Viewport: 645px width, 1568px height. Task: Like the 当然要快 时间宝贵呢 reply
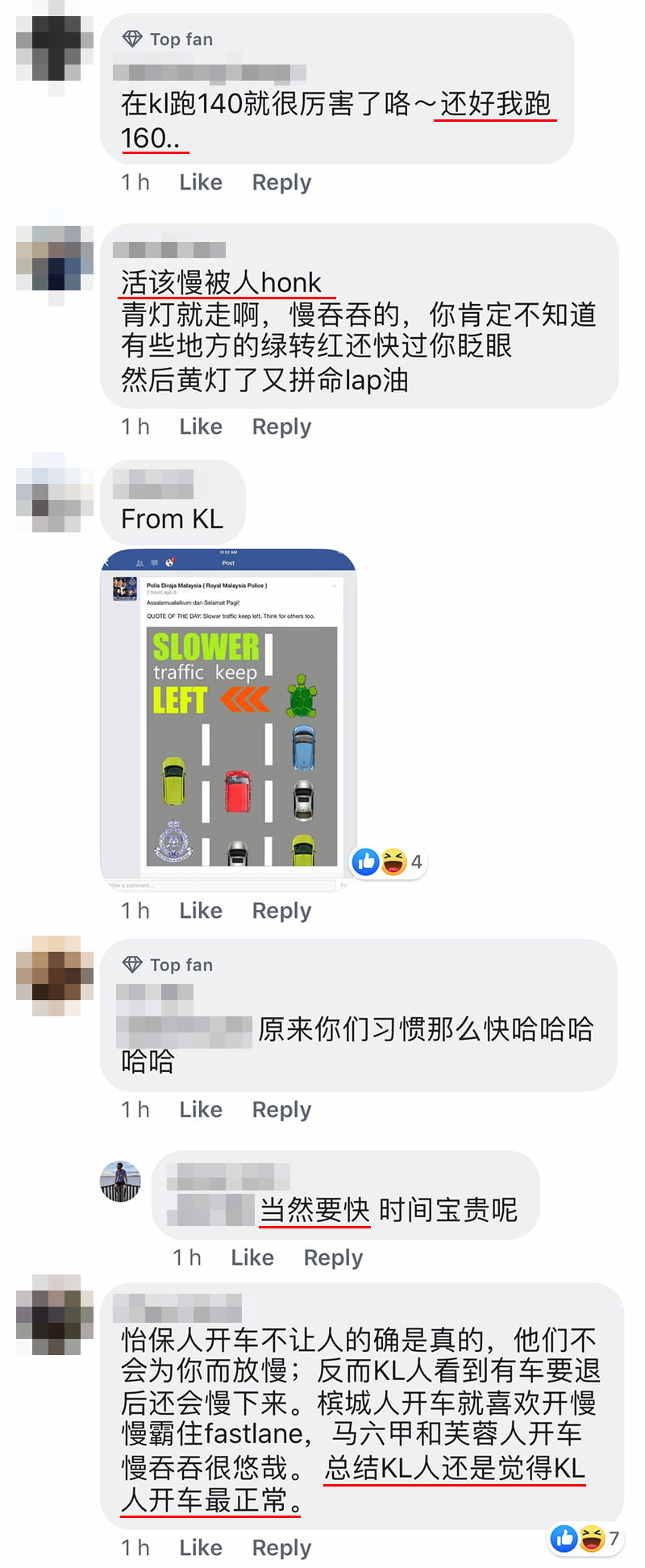[x=252, y=1257]
